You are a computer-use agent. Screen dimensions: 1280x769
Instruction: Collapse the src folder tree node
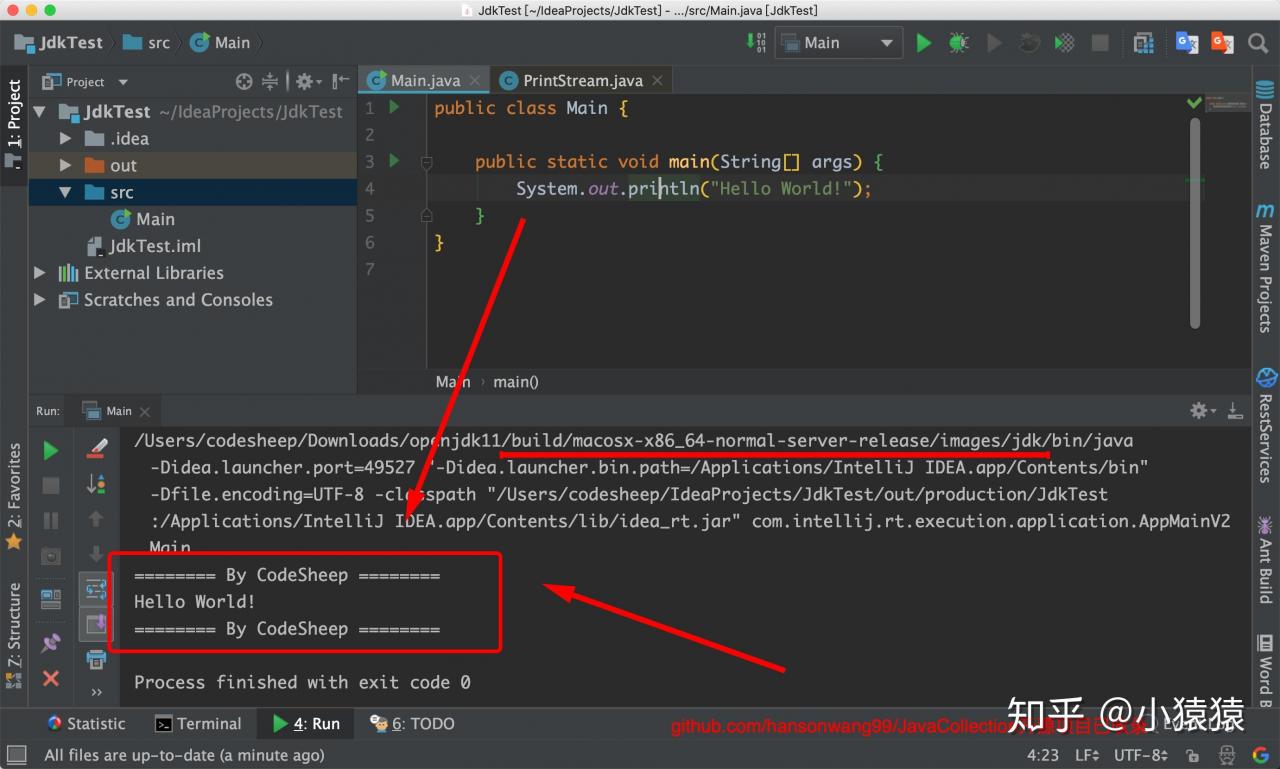click(x=66, y=192)
